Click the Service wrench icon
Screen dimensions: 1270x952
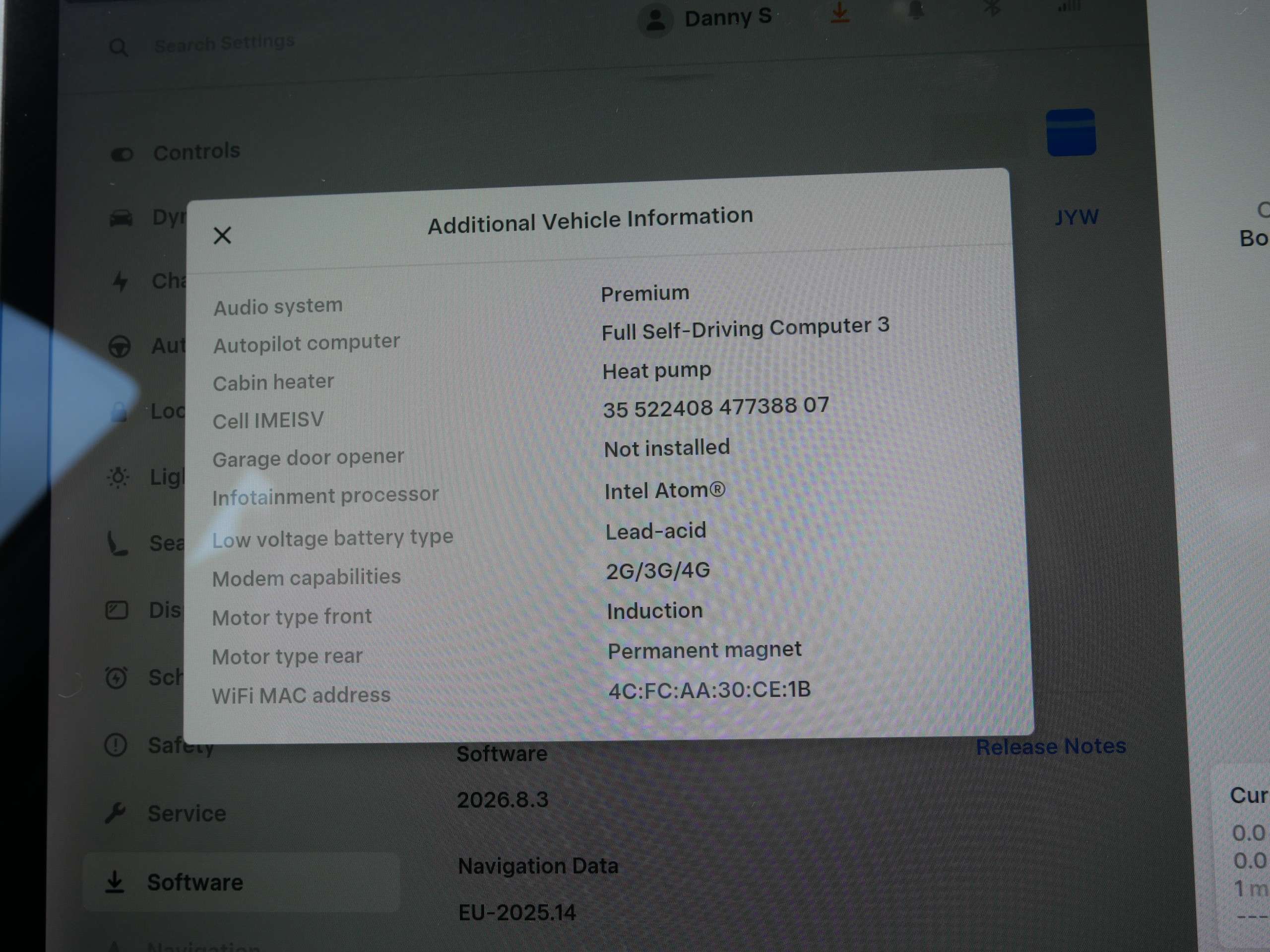(x=115, y=813)
